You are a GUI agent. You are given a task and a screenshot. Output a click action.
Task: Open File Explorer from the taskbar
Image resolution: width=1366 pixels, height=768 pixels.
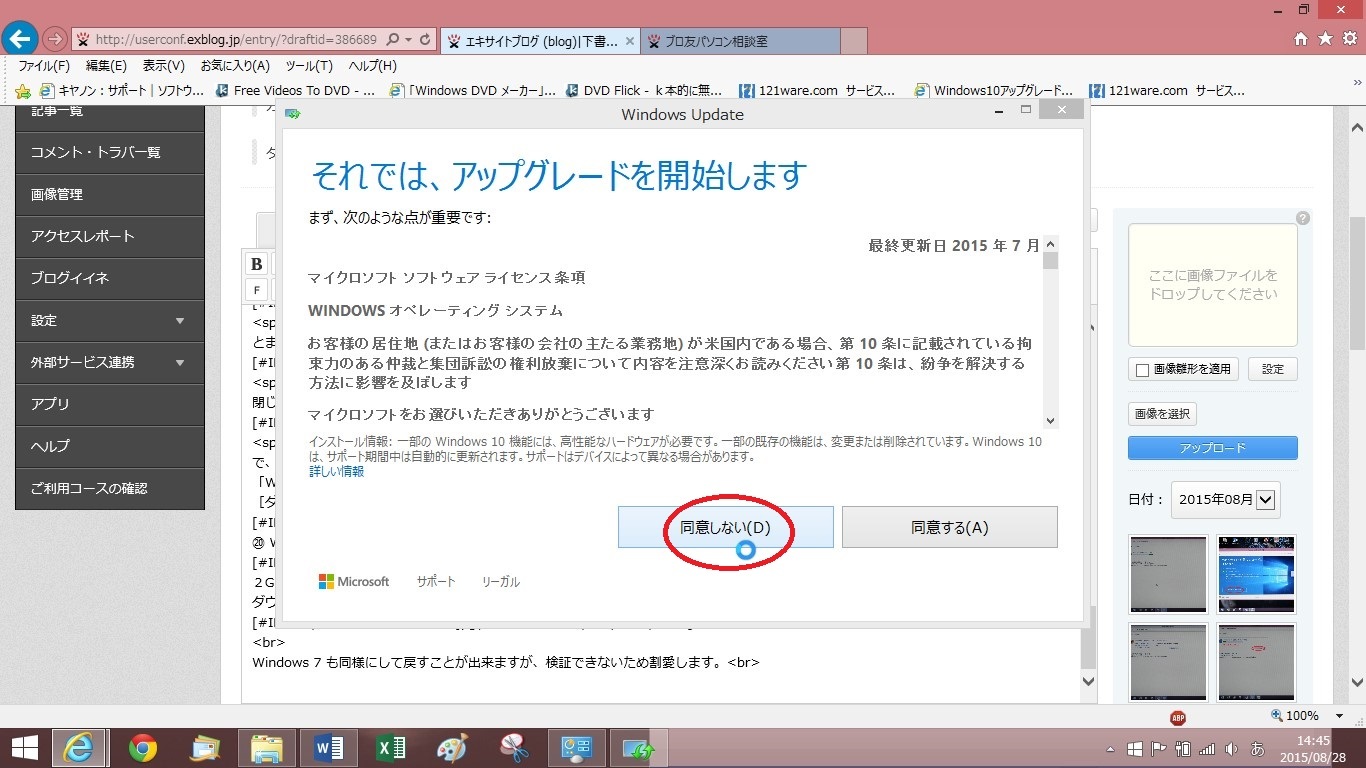(x=266, y=748)
